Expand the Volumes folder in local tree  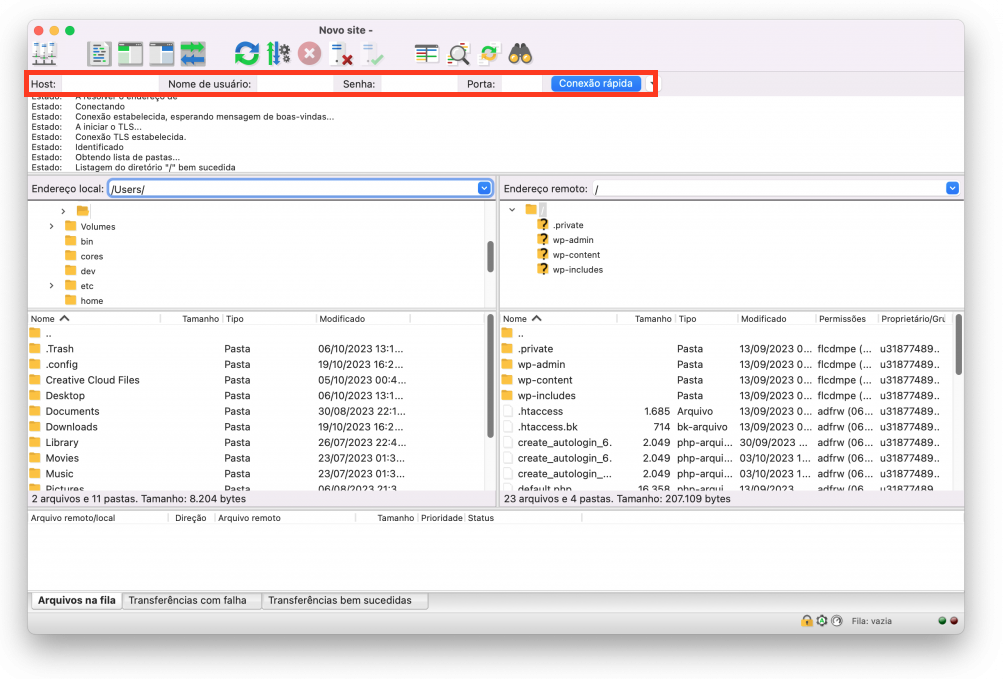coord(54,226)
